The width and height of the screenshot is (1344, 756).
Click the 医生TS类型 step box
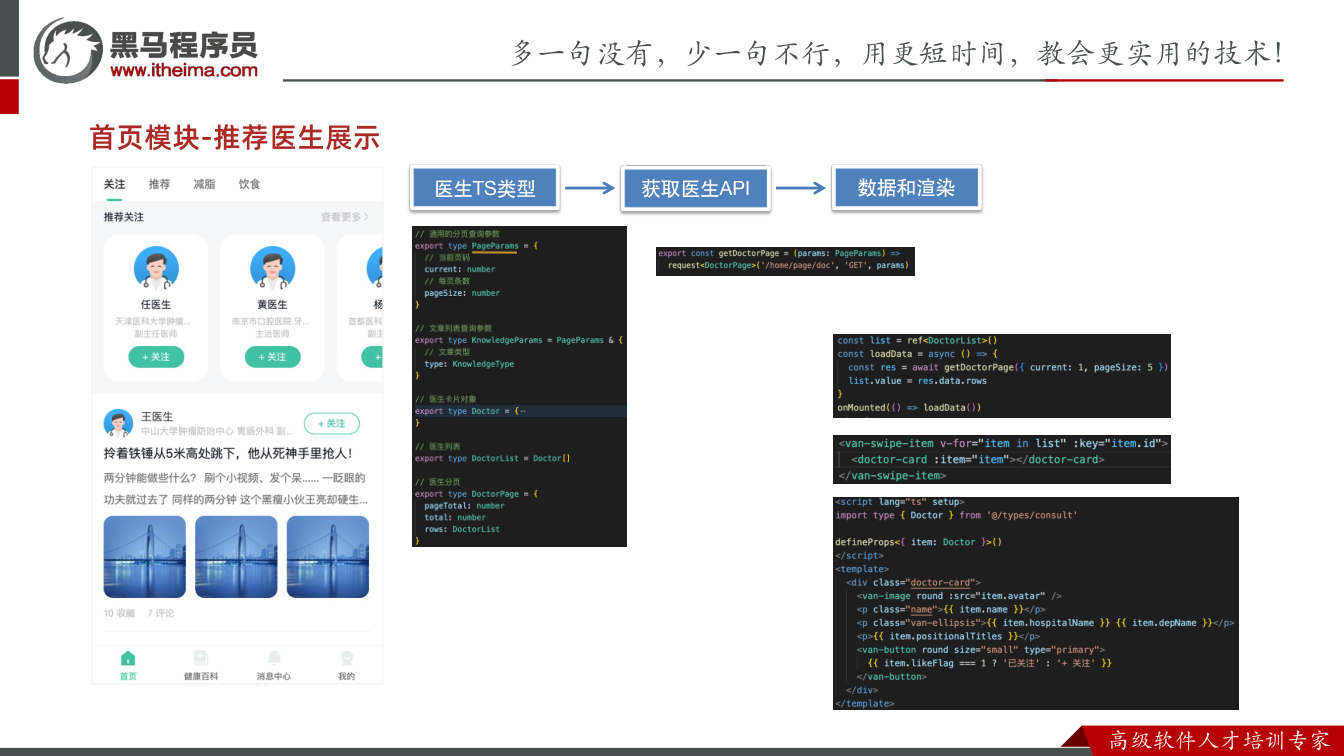(x=485, y=188)
